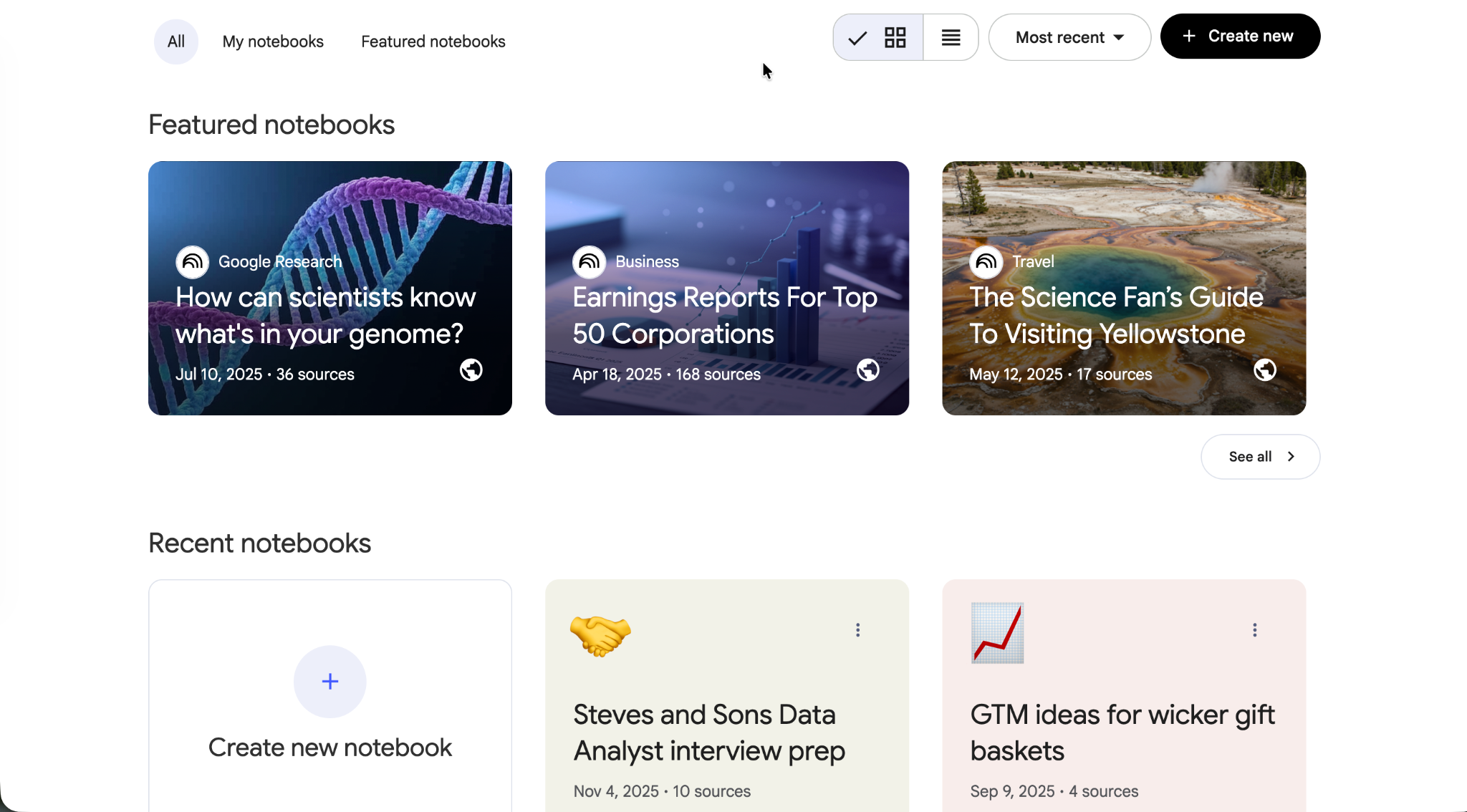Click the Create new button
This screenshot has height=812, width=1467.
(1239, 37)
